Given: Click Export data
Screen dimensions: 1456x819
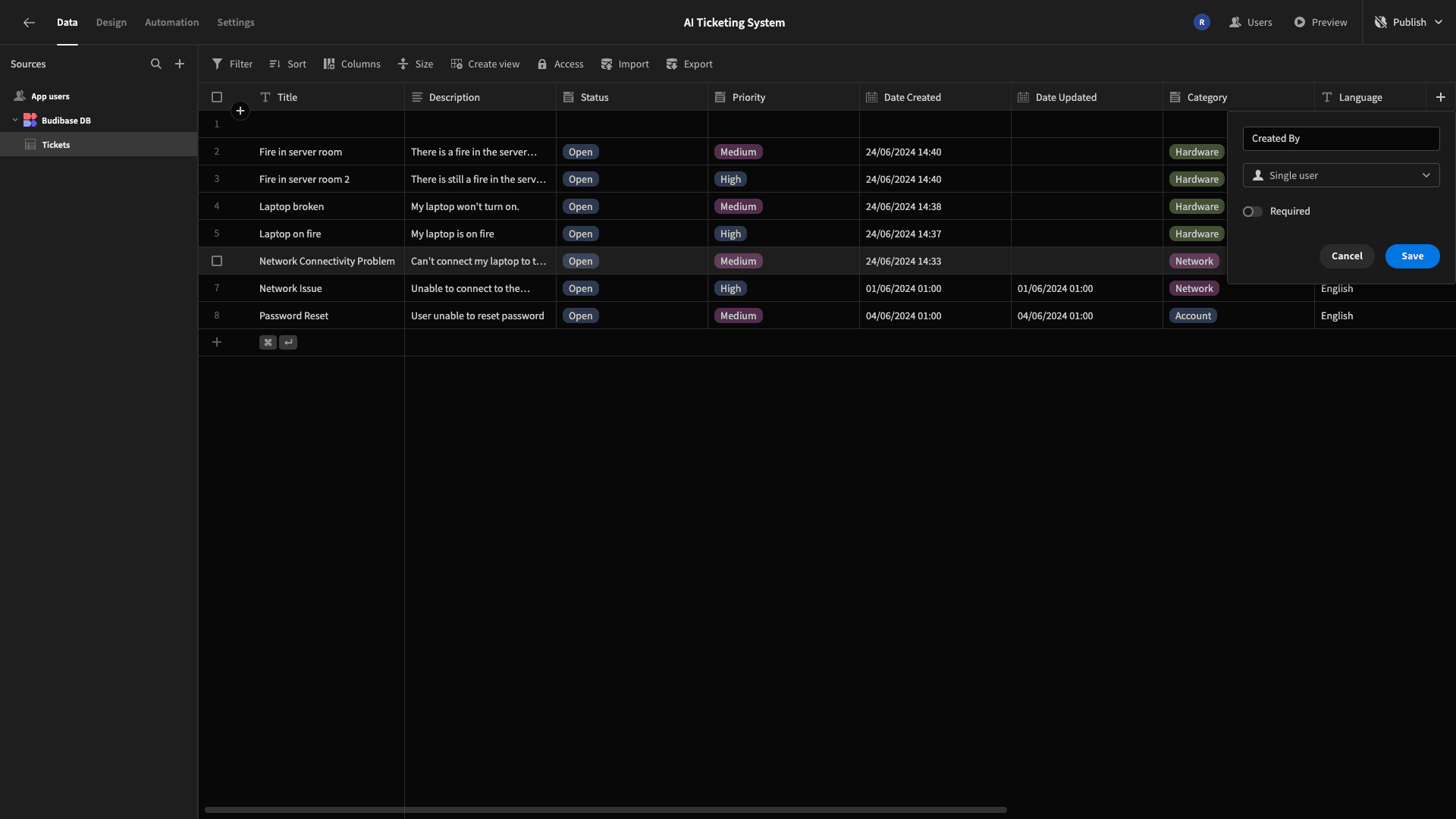Looking at the screenshot, I should point(689,64).
